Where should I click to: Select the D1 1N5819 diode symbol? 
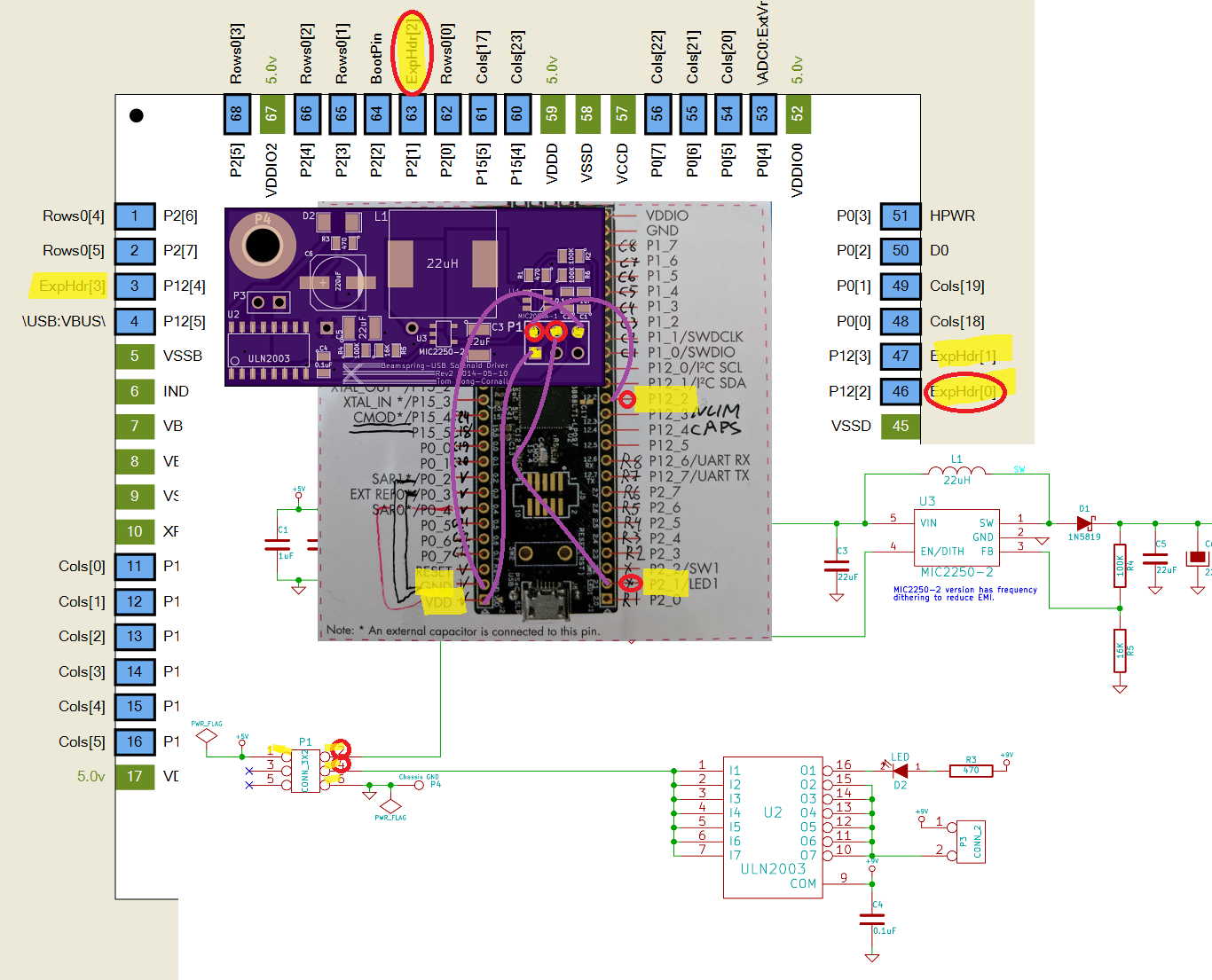[1082, 525]
